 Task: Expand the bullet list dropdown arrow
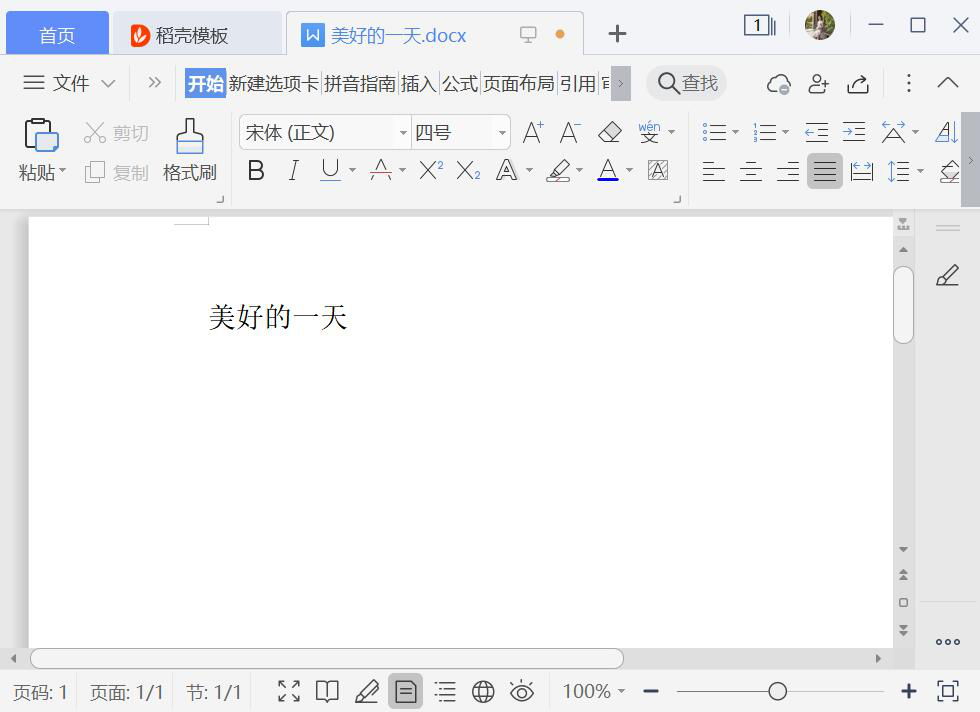pyautogui.click(x=736, y=133)
